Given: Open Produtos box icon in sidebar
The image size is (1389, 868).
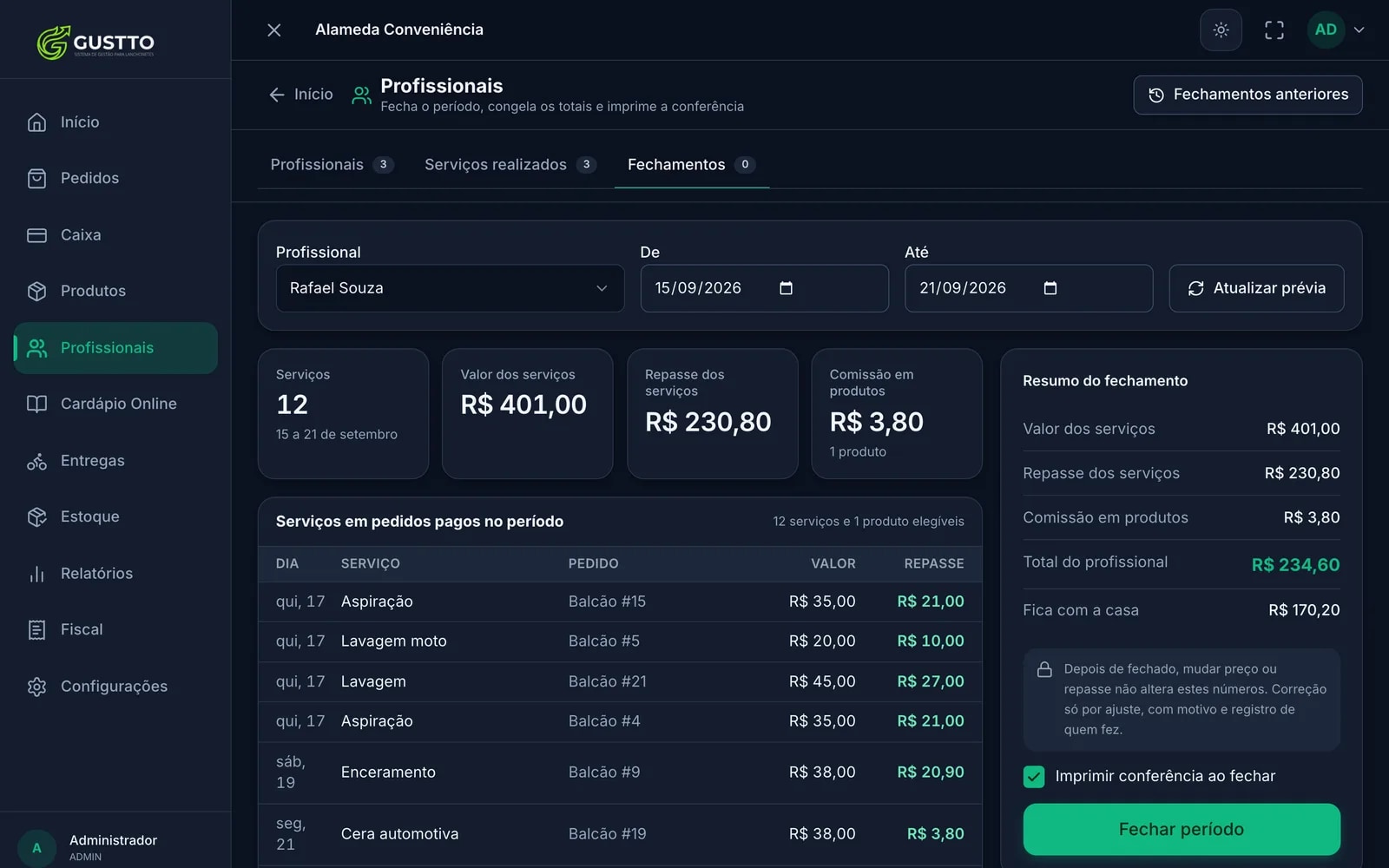Looking at the screenshot, I should 36,292.
